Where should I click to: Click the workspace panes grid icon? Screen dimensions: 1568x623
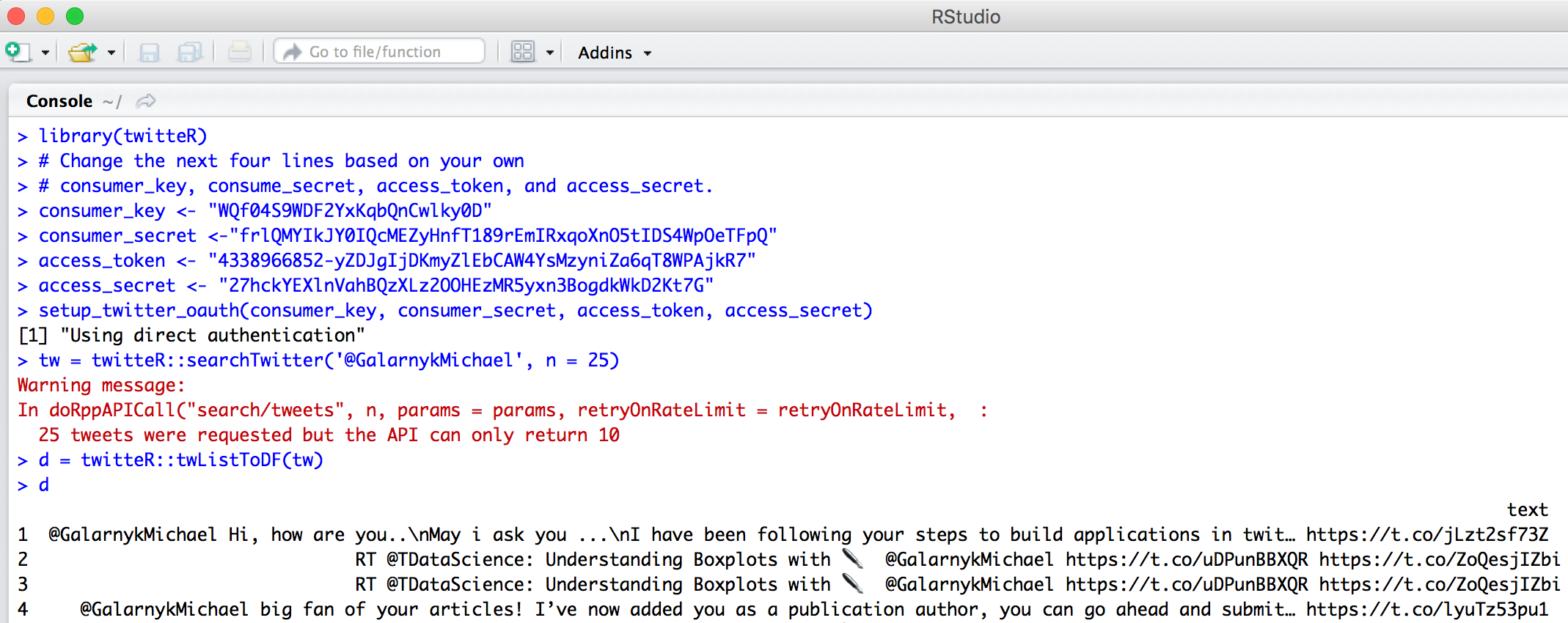click(x=523, y=52)
